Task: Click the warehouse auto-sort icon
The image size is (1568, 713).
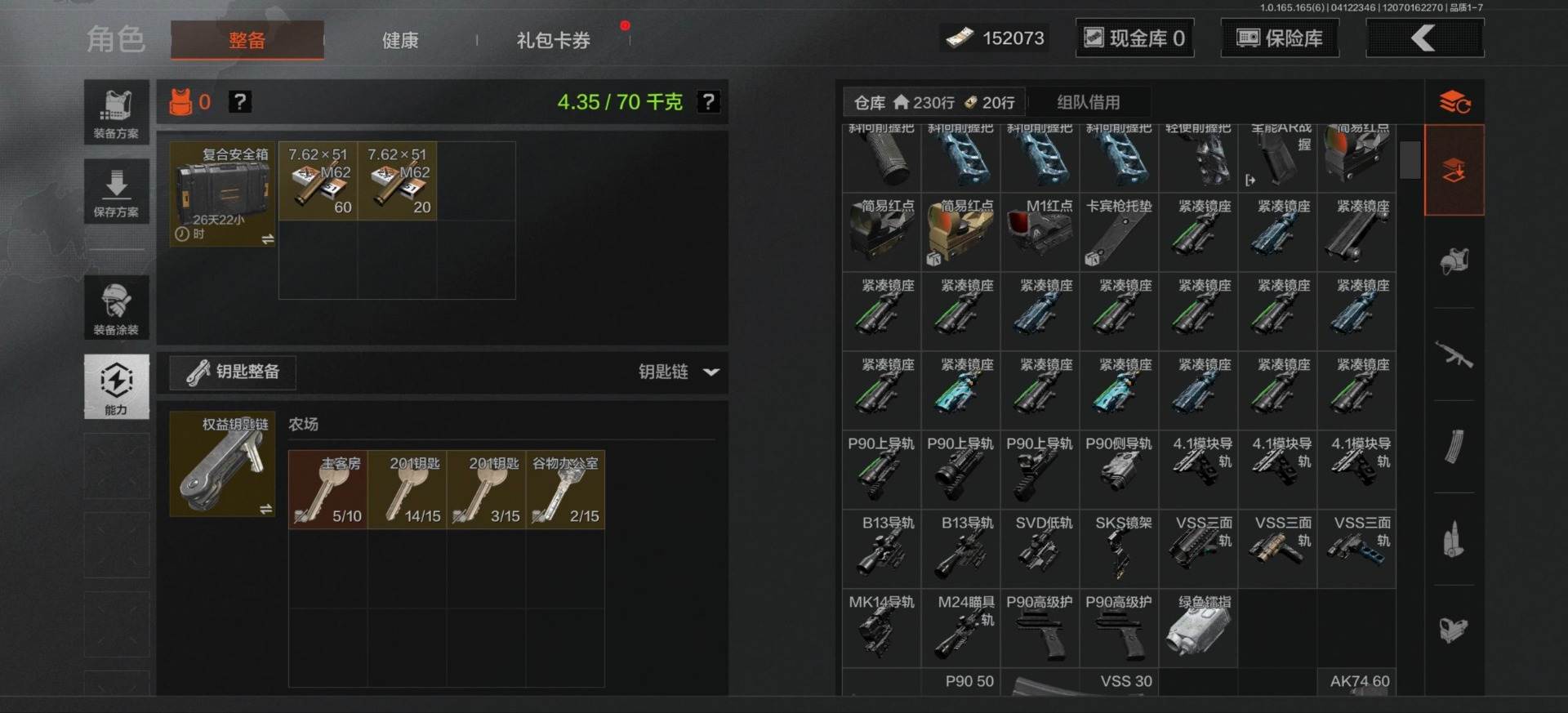Action: tap(1454, 102)
